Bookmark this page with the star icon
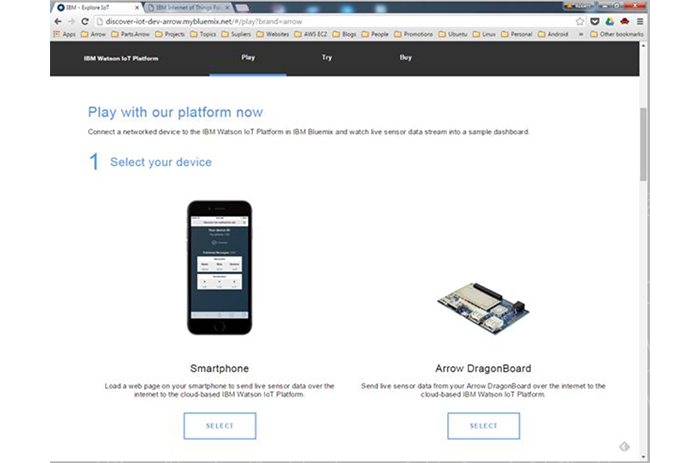 tap(579, 21)
